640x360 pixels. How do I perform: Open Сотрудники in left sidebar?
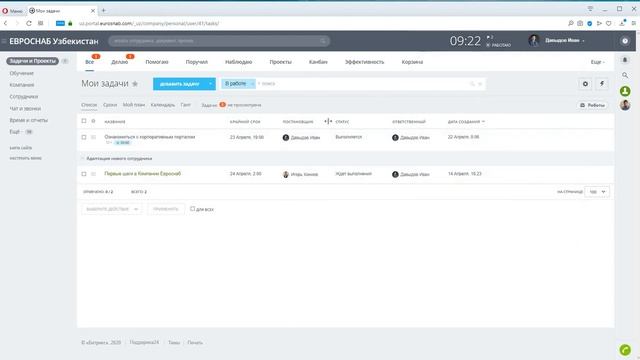point(24,97)
